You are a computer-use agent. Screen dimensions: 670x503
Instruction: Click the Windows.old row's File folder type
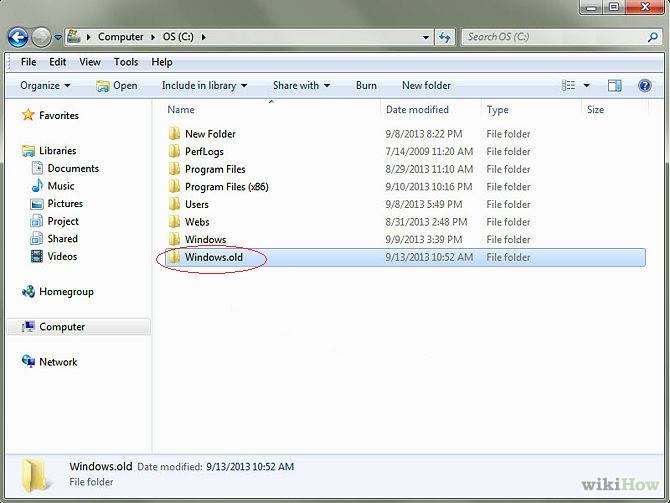click(508, 257)
